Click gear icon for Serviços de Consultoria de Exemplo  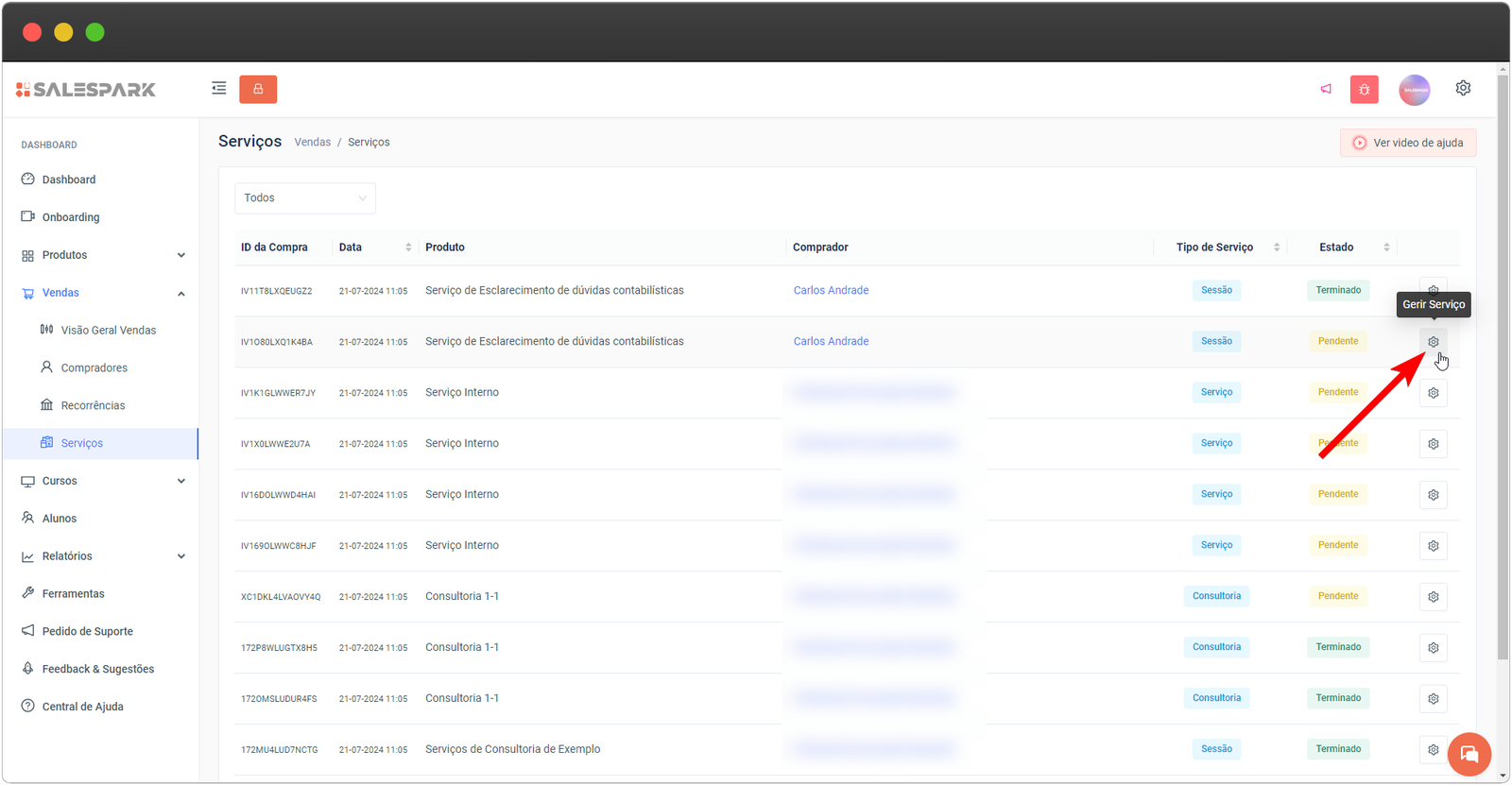tap(1433, 750)
